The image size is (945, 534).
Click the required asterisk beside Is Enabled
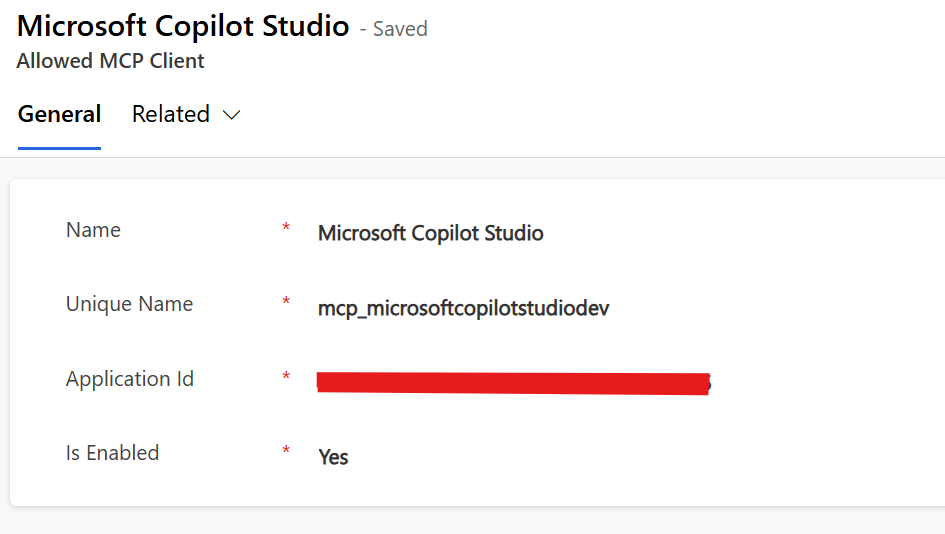coord(286,453)
